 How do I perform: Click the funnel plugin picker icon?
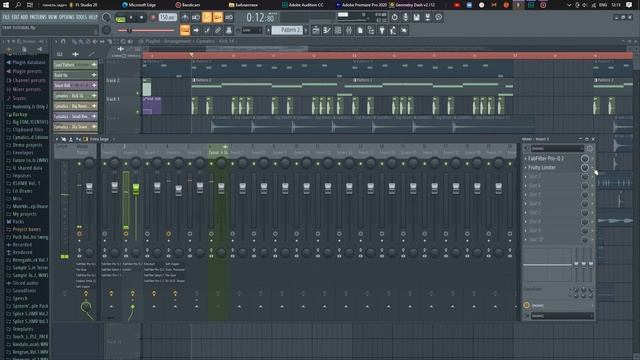(382, 30)
